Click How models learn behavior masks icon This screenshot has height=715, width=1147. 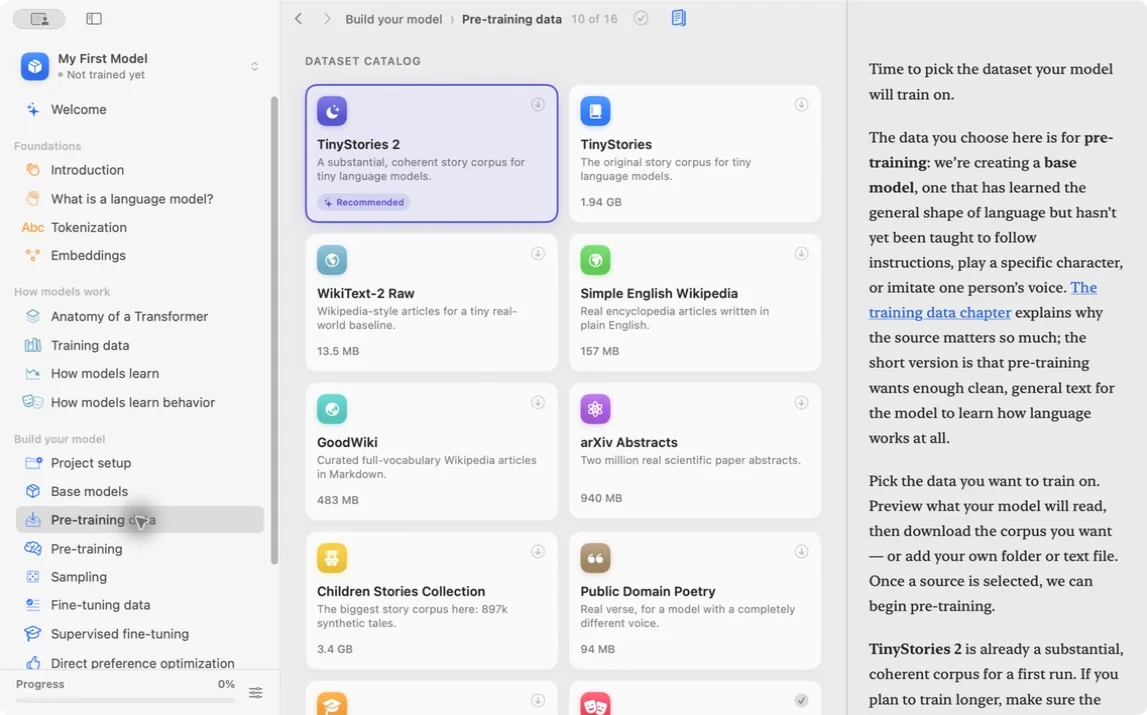pyautogui.click(x=33, y=402)
